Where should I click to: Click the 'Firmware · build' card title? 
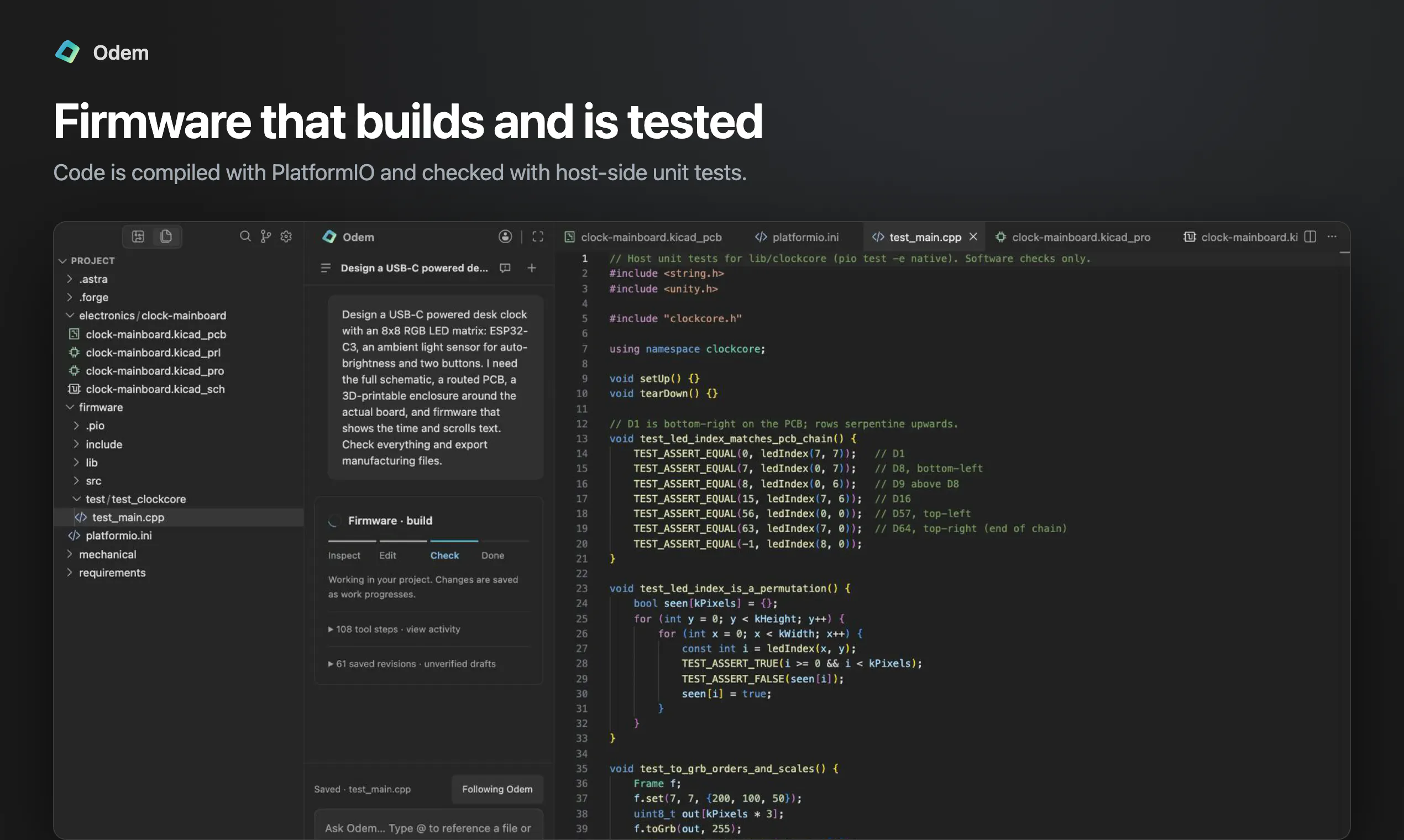coord(390,521)
